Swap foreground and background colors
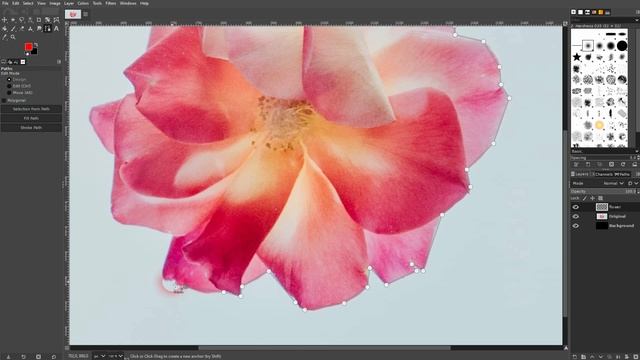The width and height of the screenshot is (640, 360). [x=36, y=44]
